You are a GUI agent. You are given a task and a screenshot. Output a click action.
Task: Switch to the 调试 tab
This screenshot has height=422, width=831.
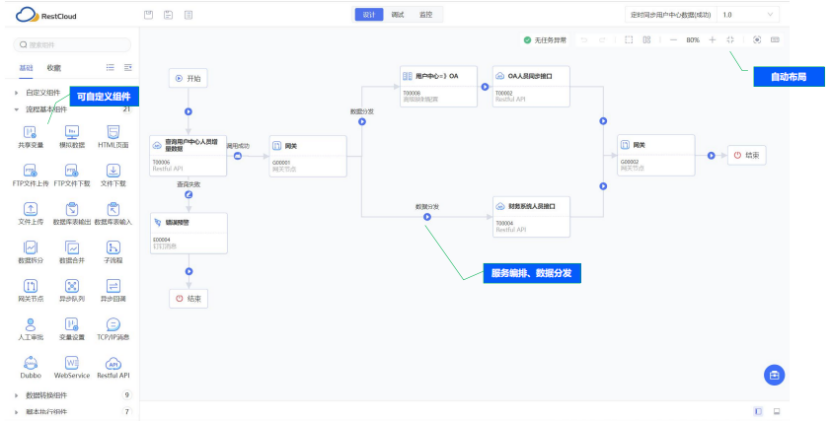tap(398, 15)
